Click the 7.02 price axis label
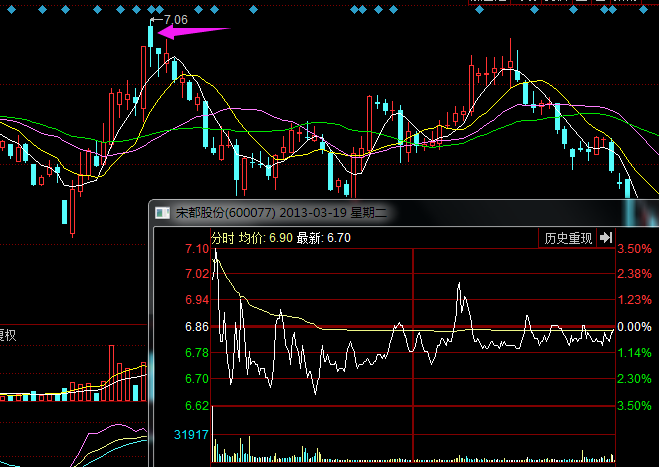The image size is (659, 467). coord(197,274)
